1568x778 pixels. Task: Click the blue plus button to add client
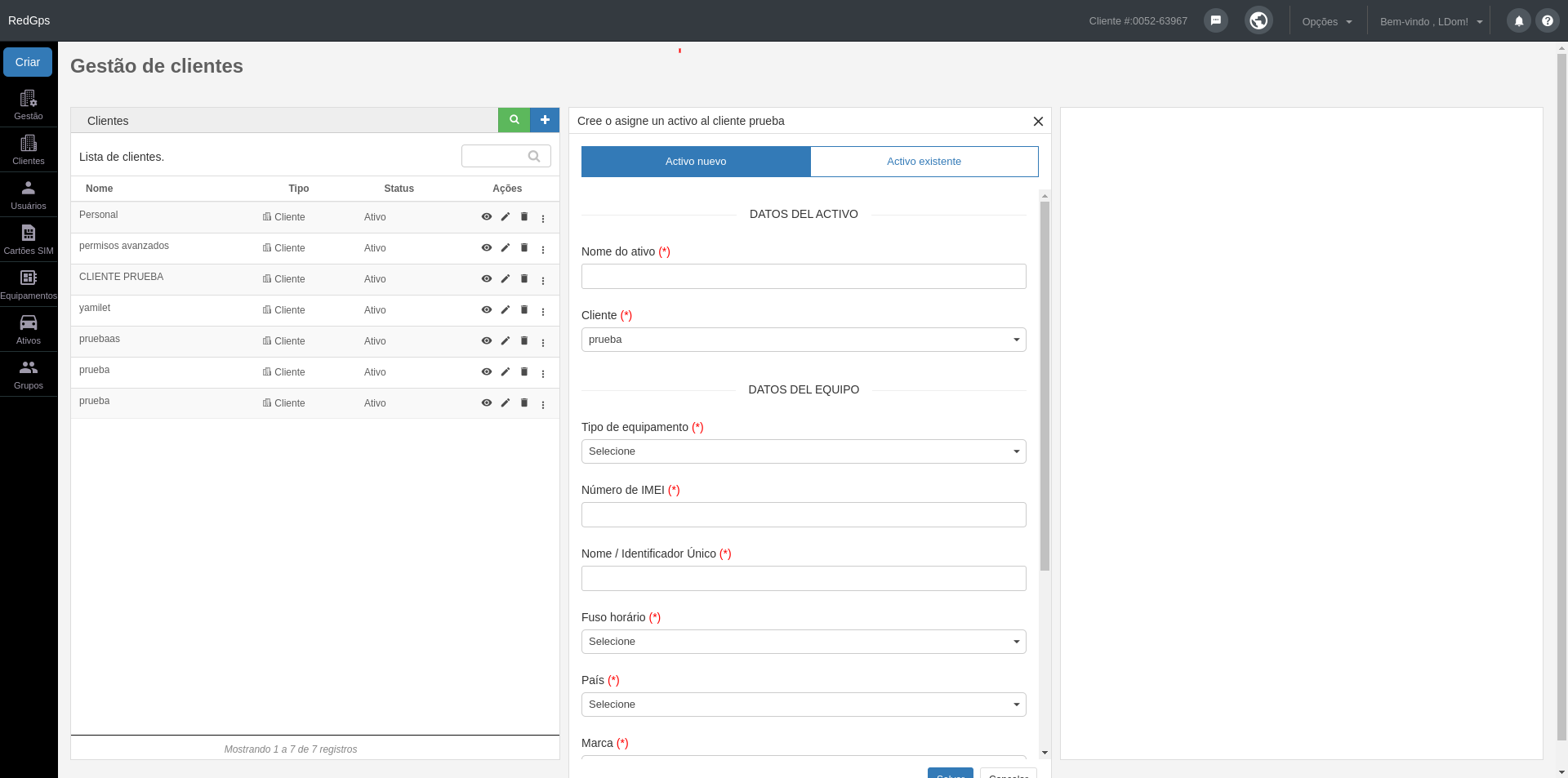545,120
